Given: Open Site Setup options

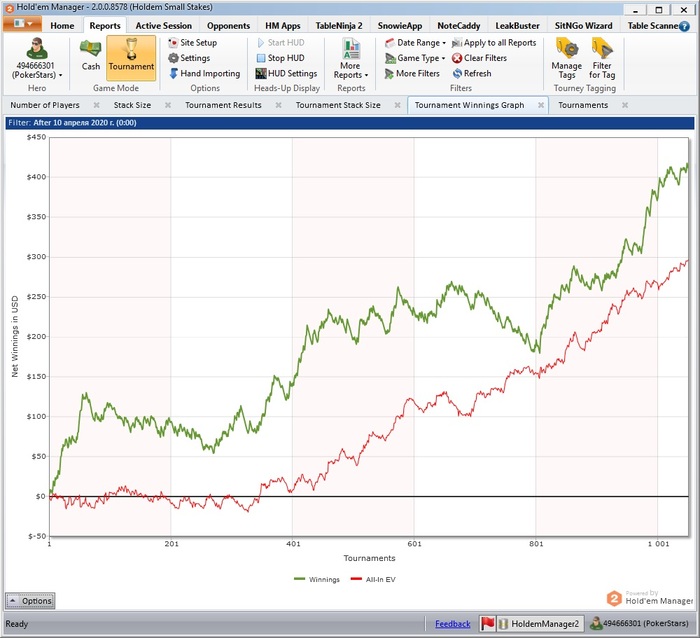Looking at the screenshot, I should [x=192, y=43].
